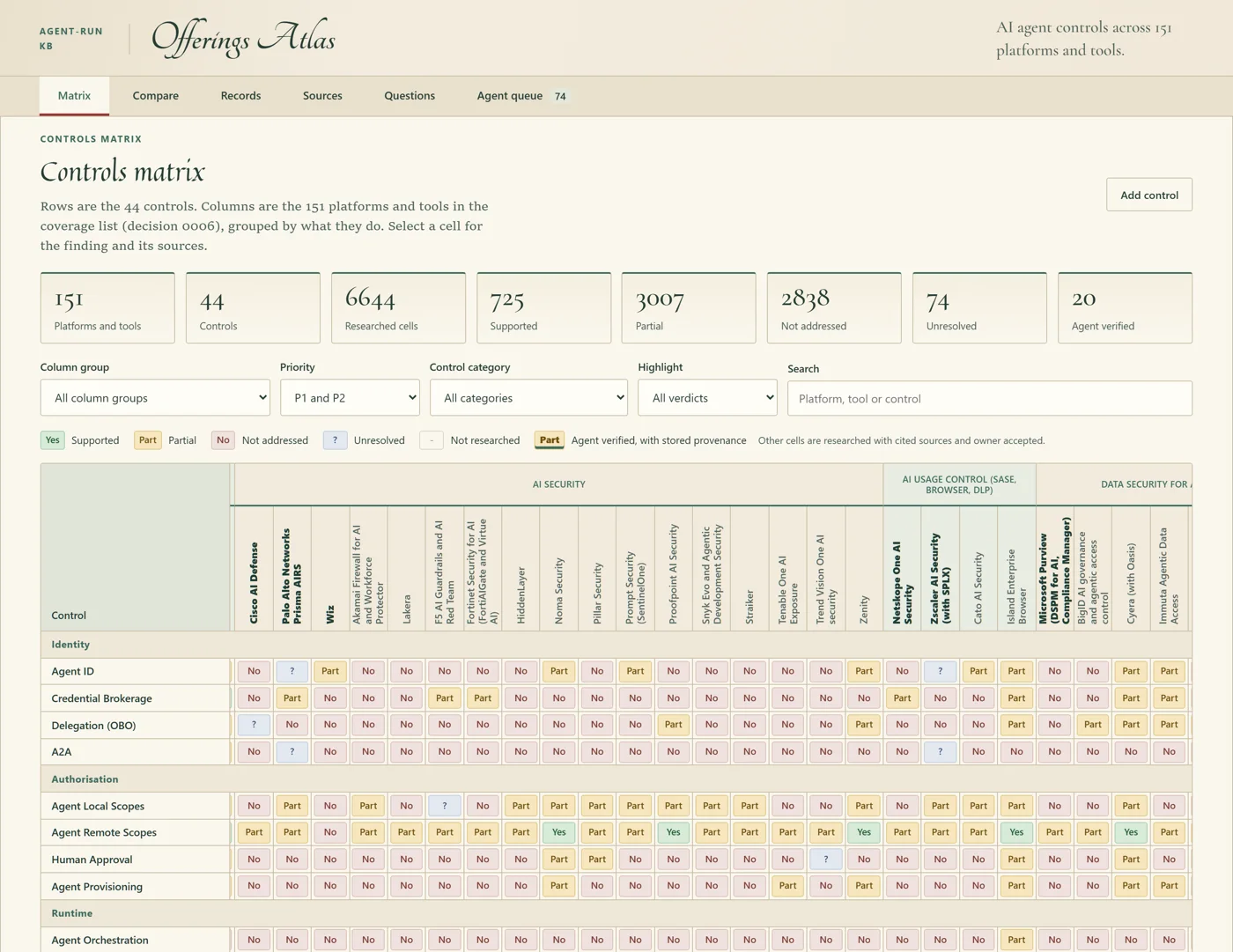Click the Cisco AI Defense column header
The image size is (1233, 952).
pos(254,569)
